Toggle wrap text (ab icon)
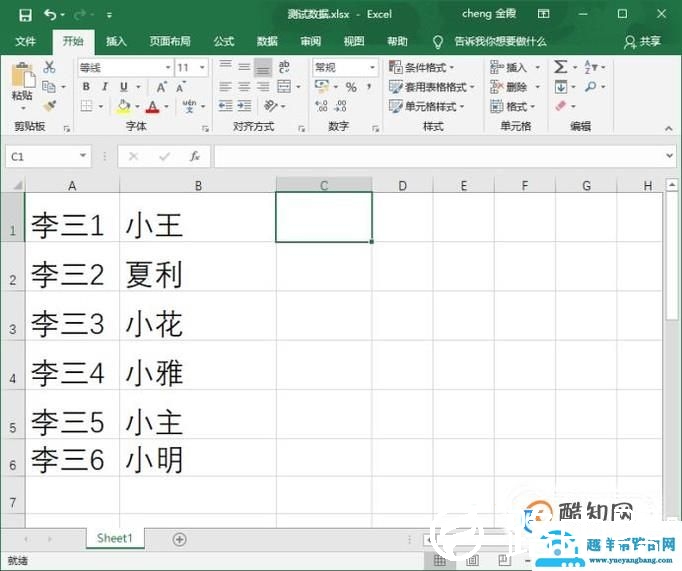 tap(284, 67)
